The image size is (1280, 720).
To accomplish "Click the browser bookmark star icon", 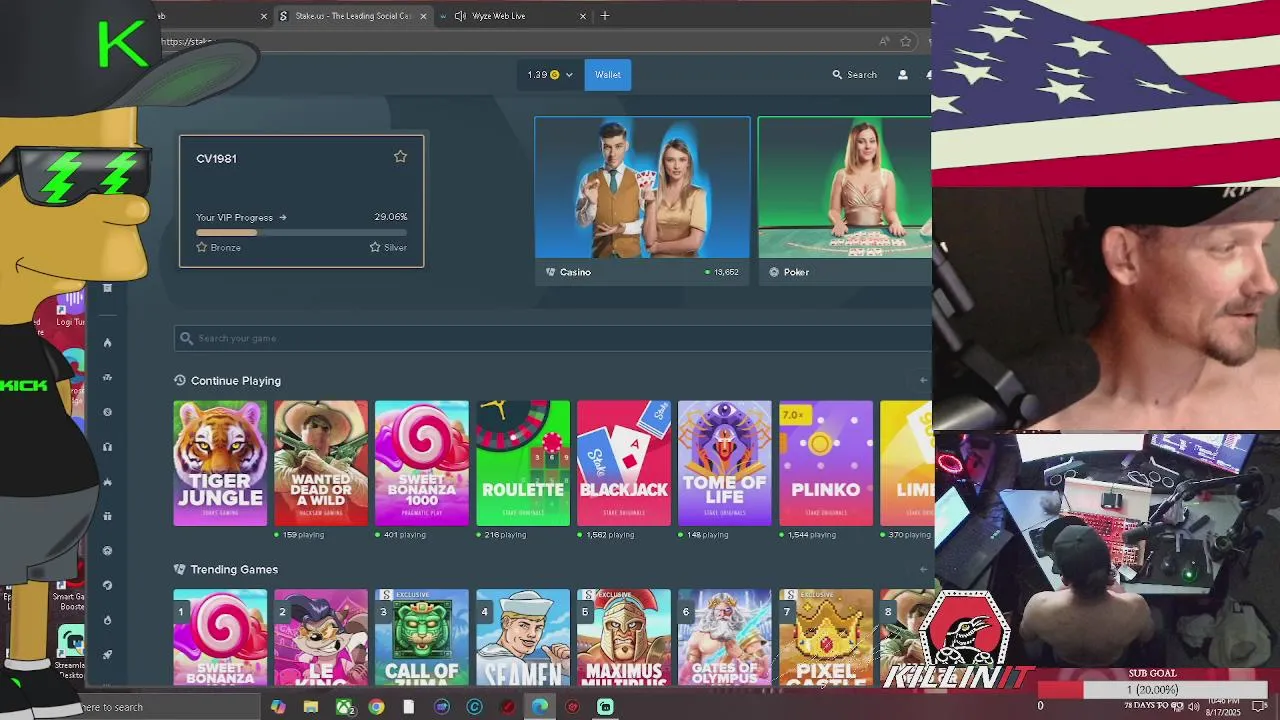I will tap(906, 41).
